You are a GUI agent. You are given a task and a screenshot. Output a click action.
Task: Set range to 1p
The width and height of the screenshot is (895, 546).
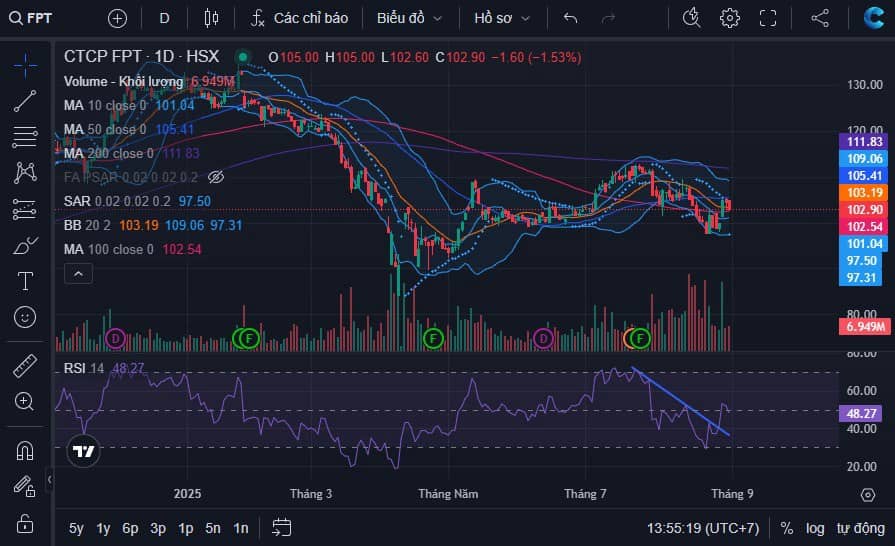pyautogui.click(x=186, y=528)
